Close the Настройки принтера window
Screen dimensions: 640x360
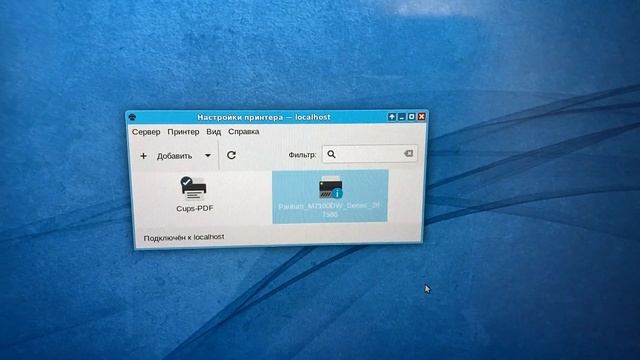click(422, 117)
